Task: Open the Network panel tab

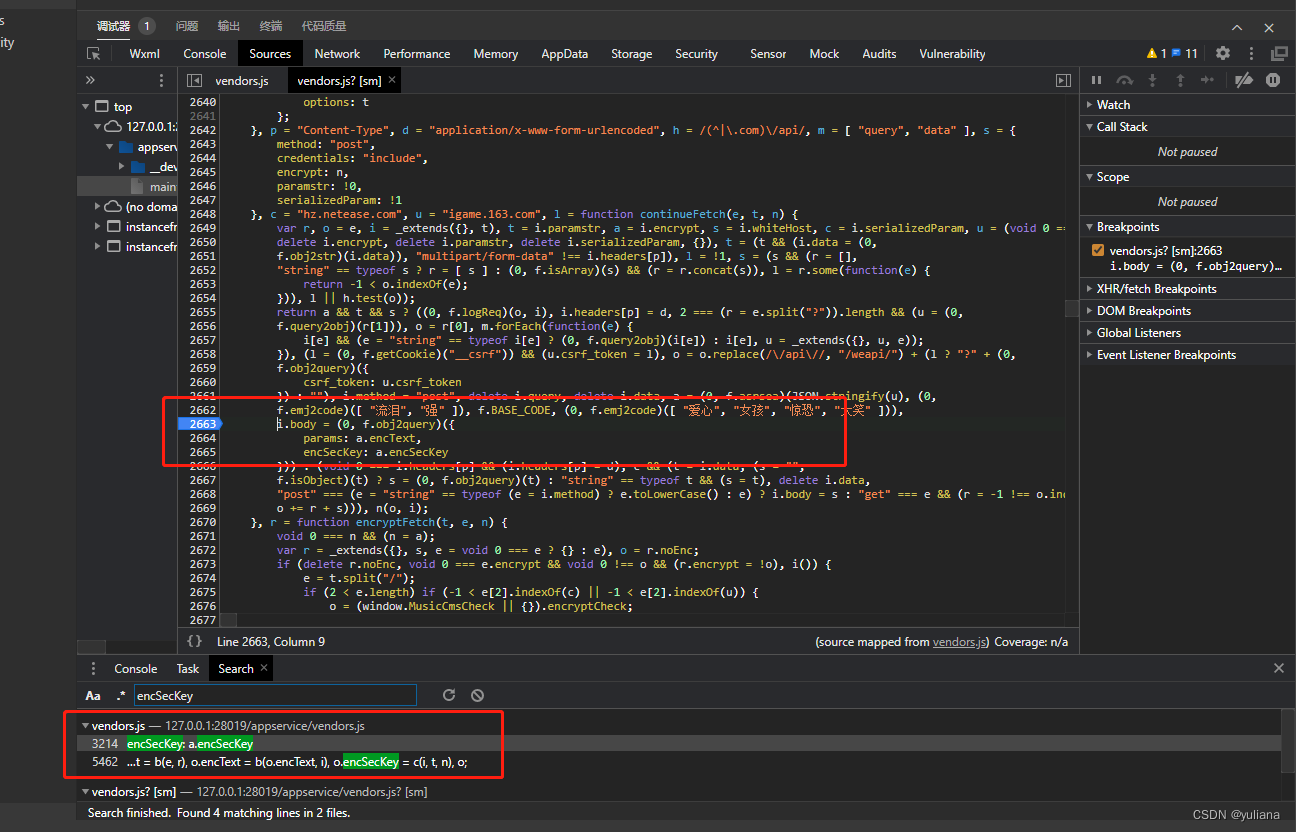Action: (x=337, y=54)
